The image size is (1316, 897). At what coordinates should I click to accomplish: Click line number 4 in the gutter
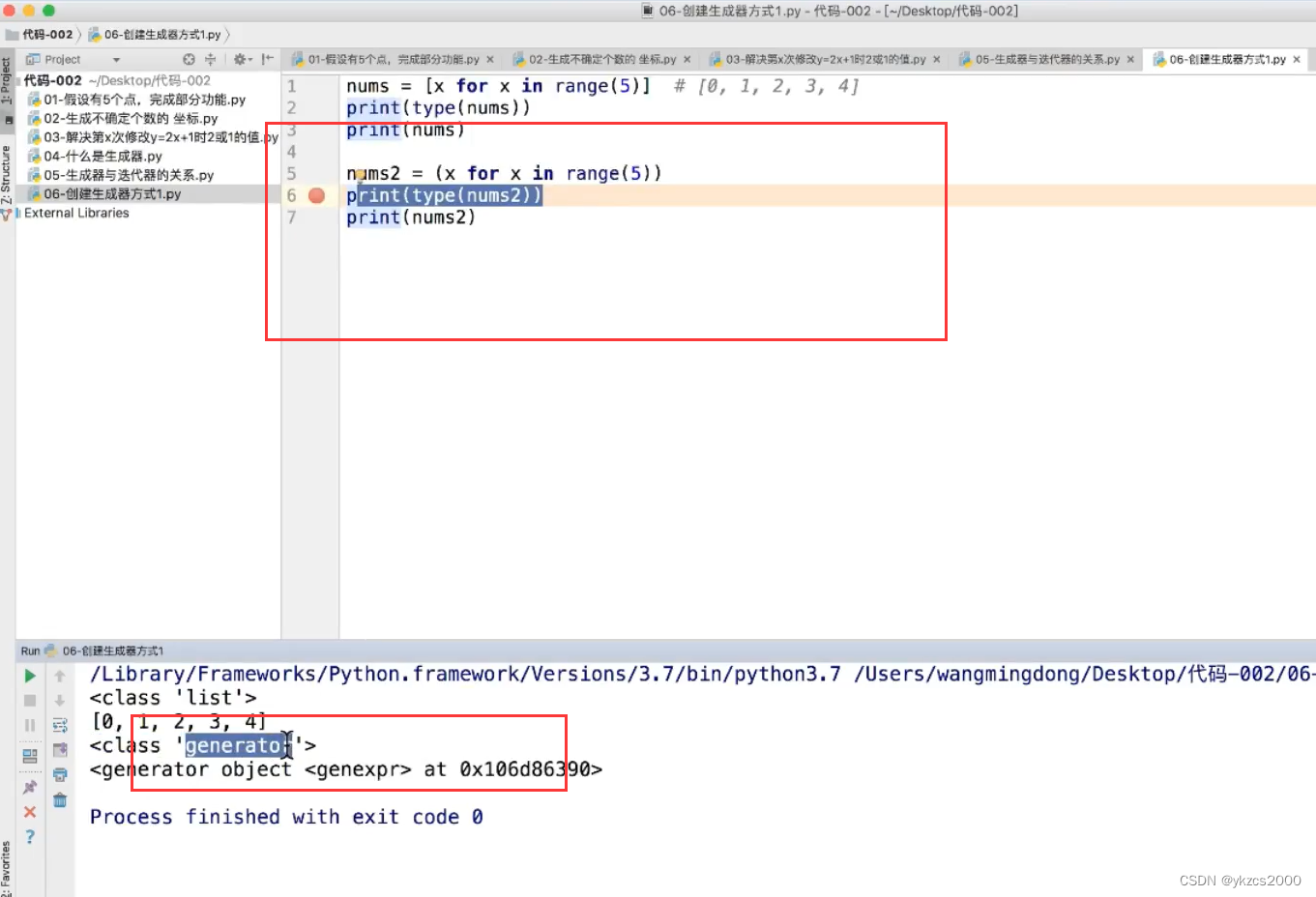[291, 152]
